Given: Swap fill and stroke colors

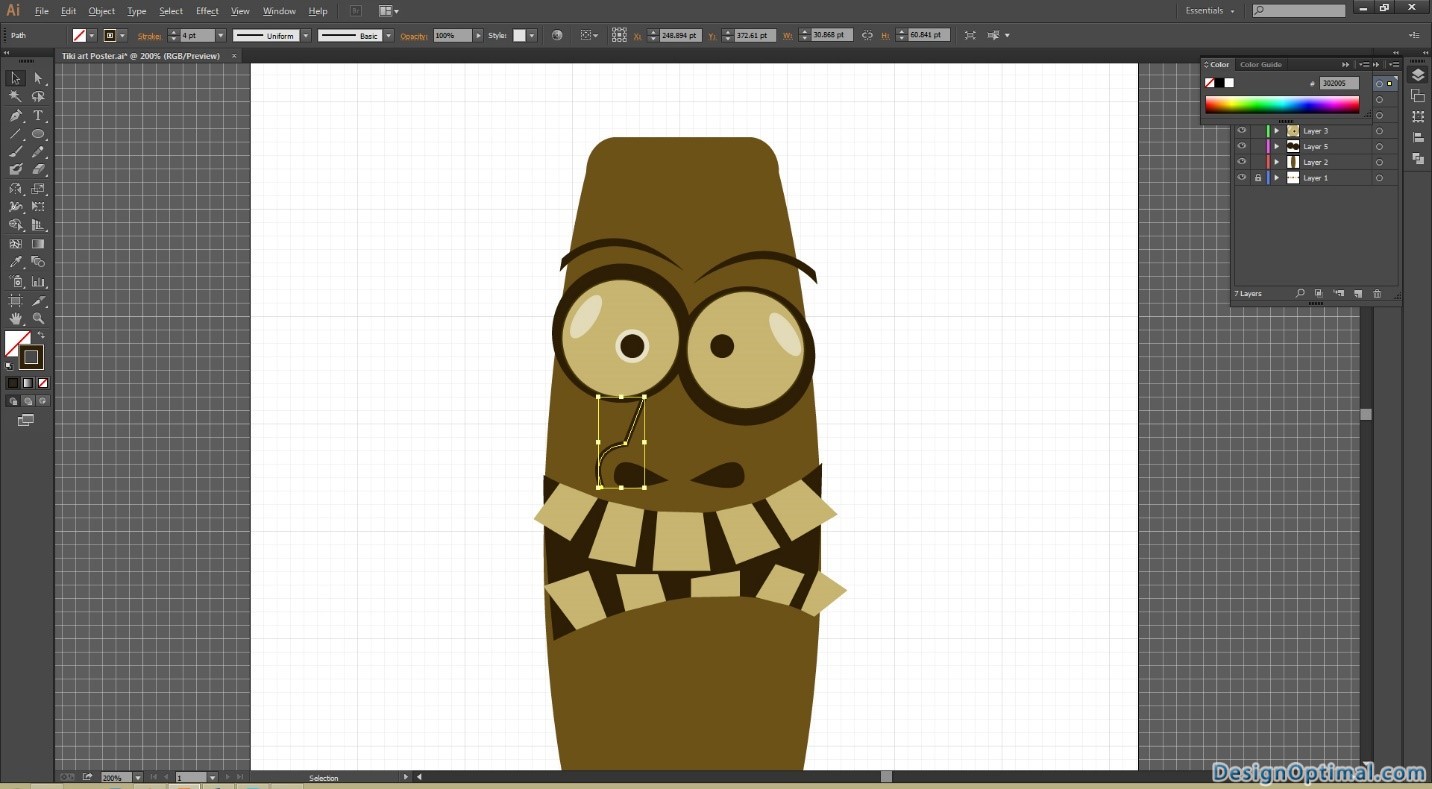Looking at the screenshot, I should click(42, 336).
